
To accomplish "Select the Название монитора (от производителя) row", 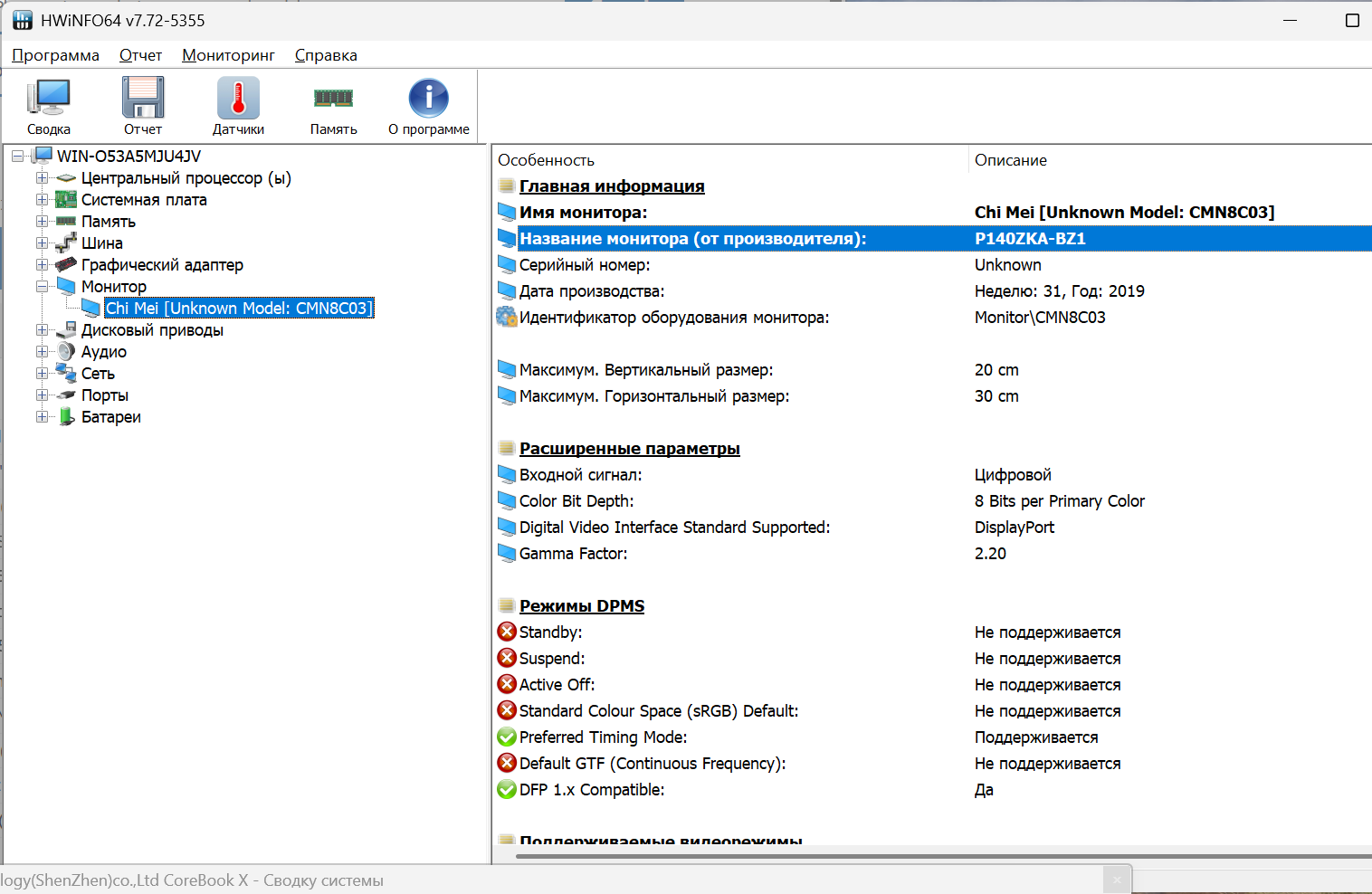I will point(932,239).
